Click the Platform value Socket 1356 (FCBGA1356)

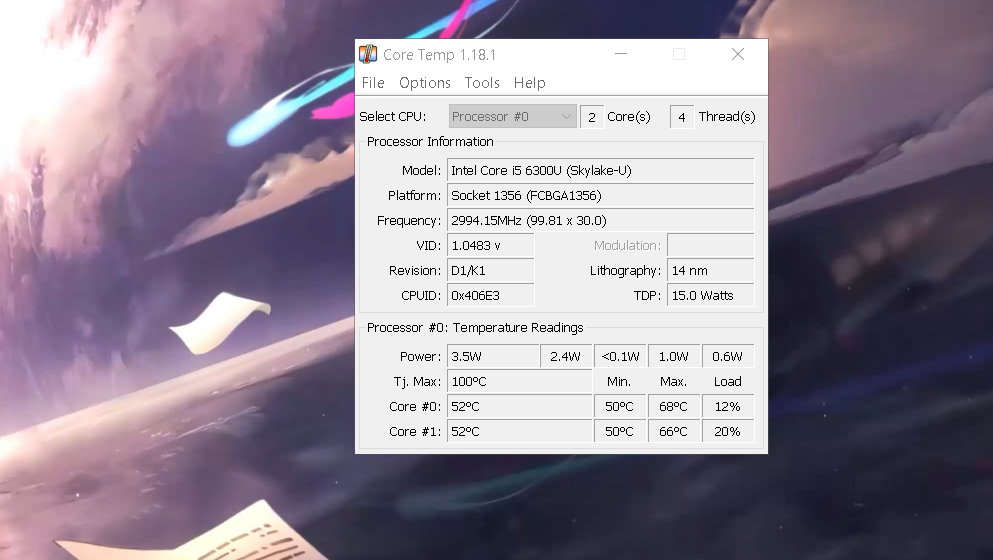tap(600, 196)
